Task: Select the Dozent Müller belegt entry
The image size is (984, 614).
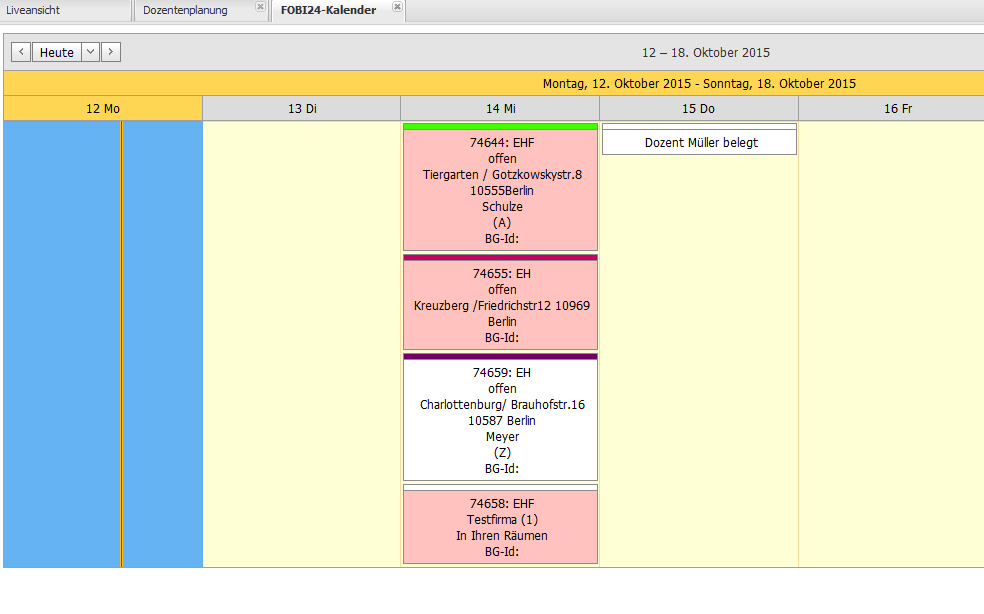Action: (700, 143)
